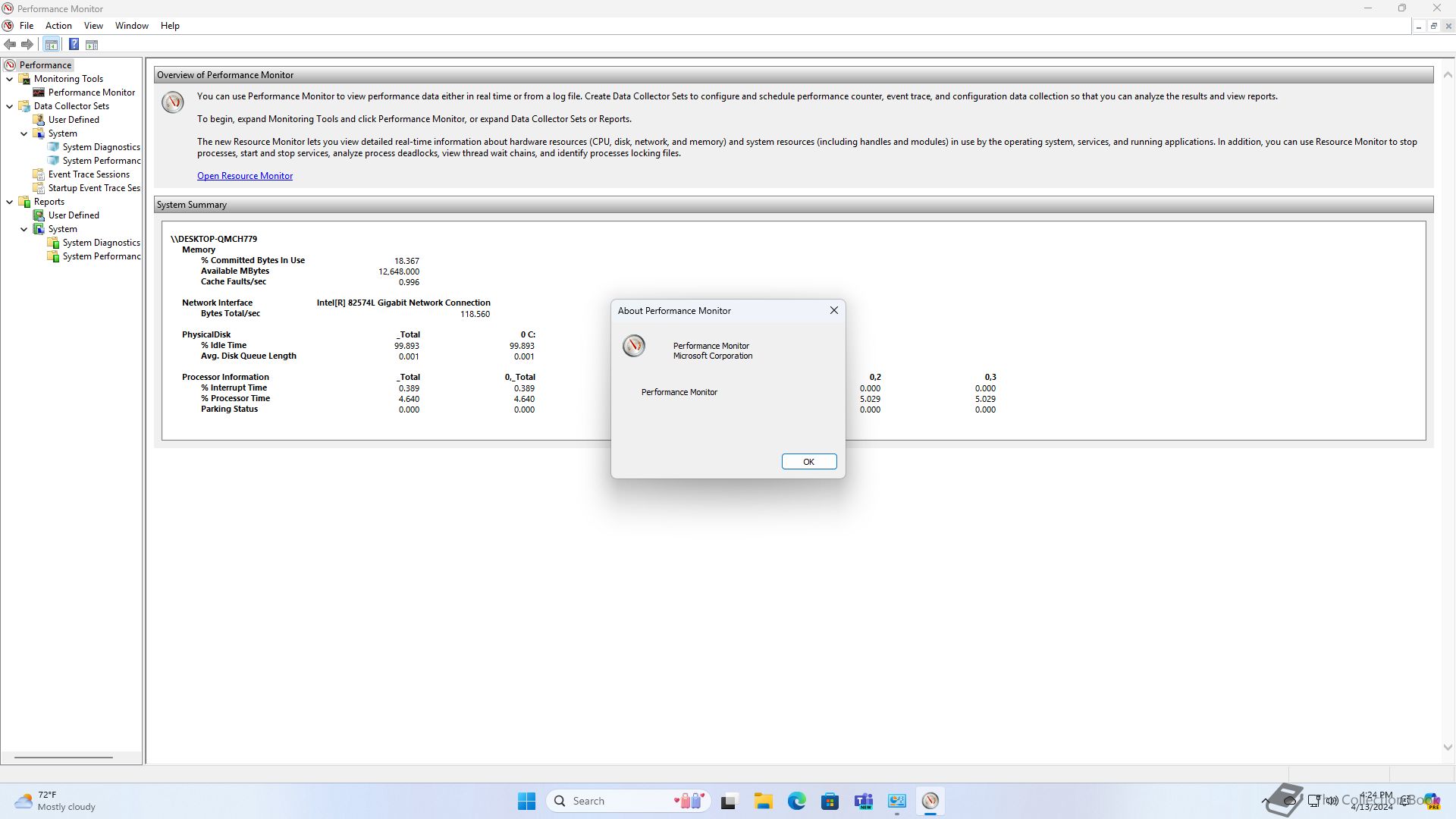Click the Startup Event Trace Sessions icon

click(39, 188)
